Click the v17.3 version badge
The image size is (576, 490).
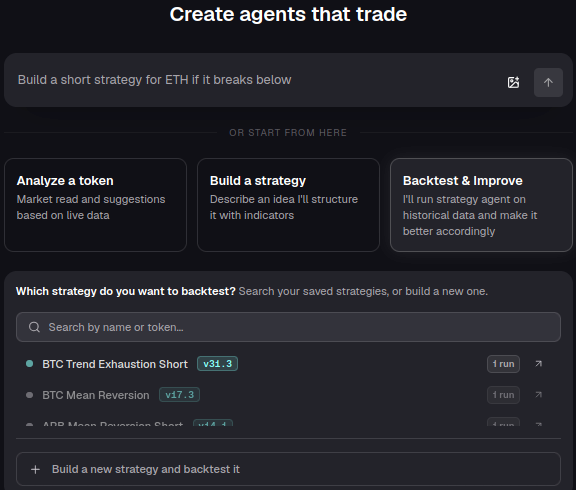179,394
